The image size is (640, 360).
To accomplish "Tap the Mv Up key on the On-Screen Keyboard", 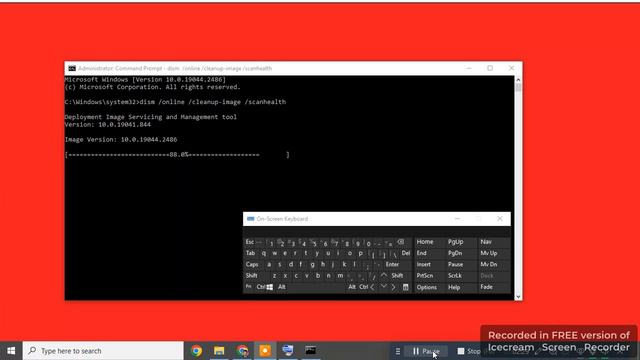I will point(489,253).
